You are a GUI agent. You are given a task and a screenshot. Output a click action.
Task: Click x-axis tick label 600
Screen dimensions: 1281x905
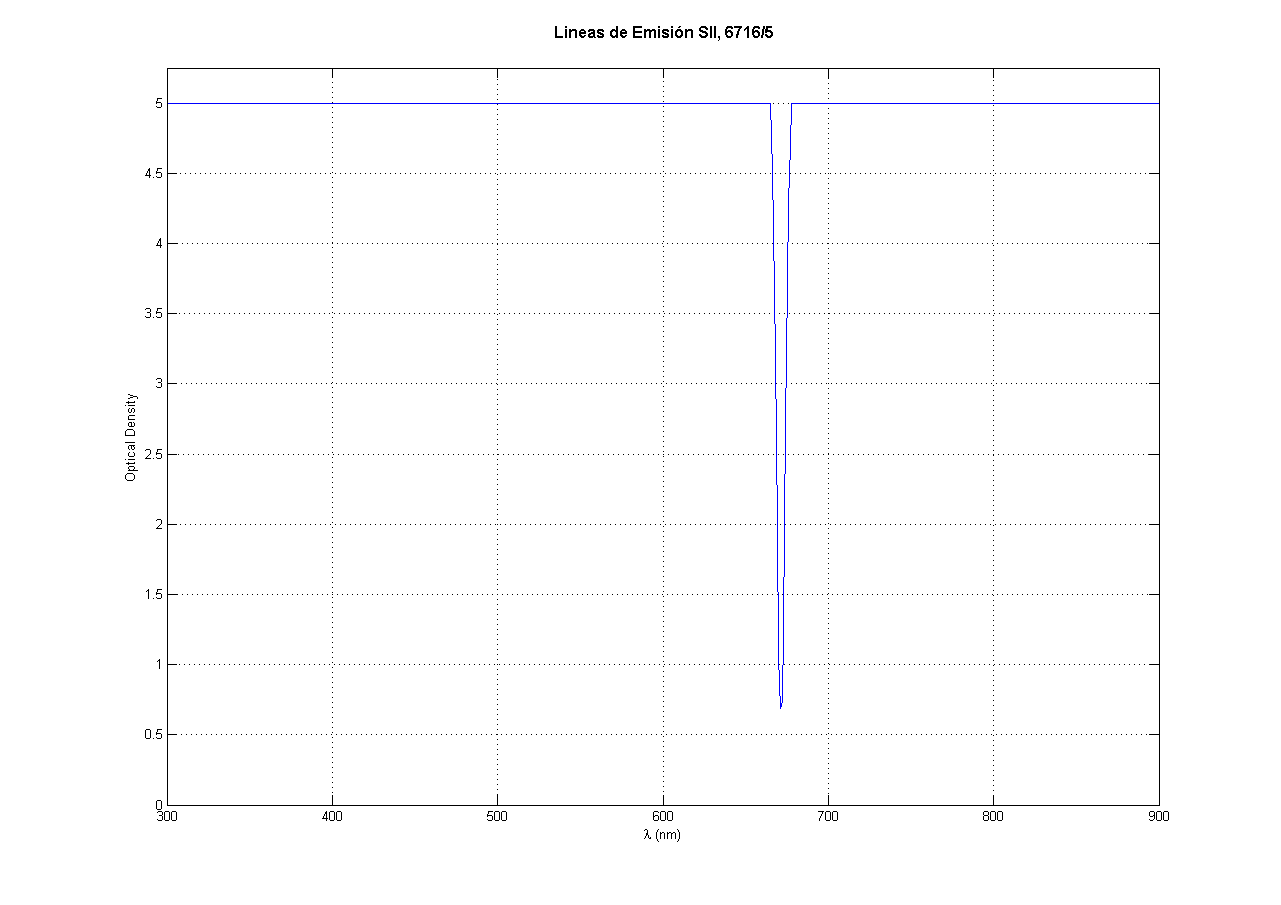663,817
